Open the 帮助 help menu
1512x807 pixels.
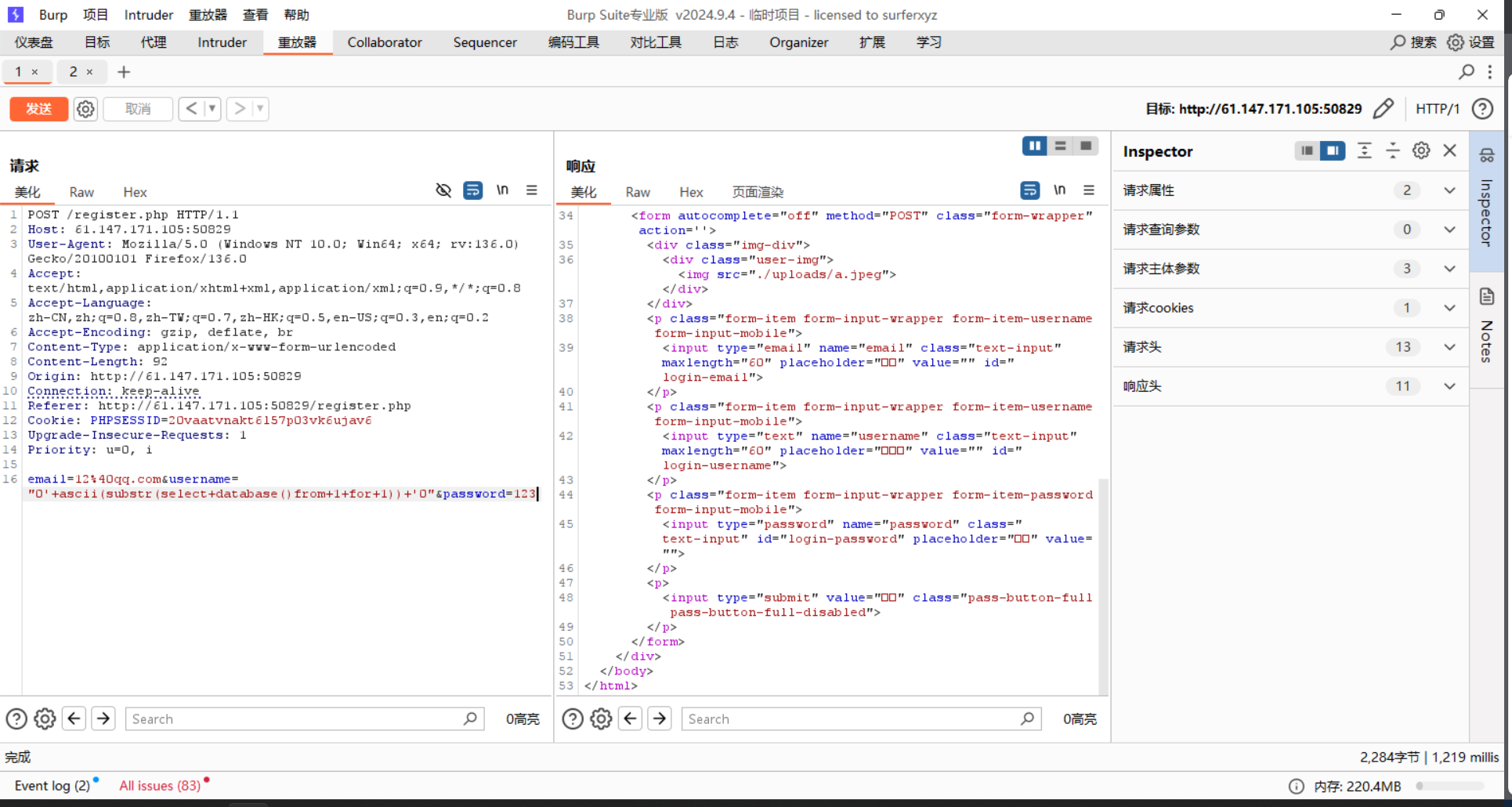pyautogui.click(x=296, y=15)
